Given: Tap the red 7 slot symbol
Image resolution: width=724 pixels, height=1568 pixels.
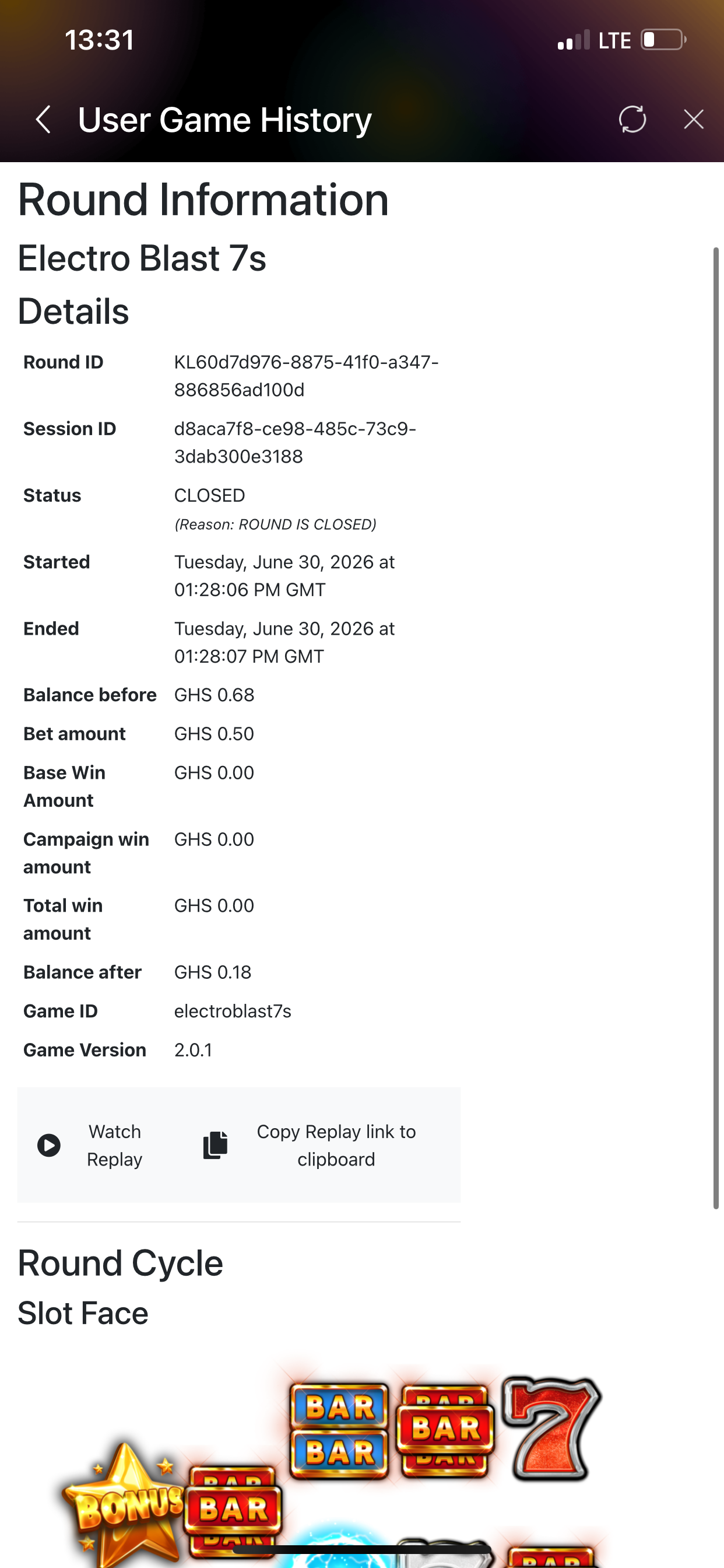Looking at the screenshot, I should 551,1428.
